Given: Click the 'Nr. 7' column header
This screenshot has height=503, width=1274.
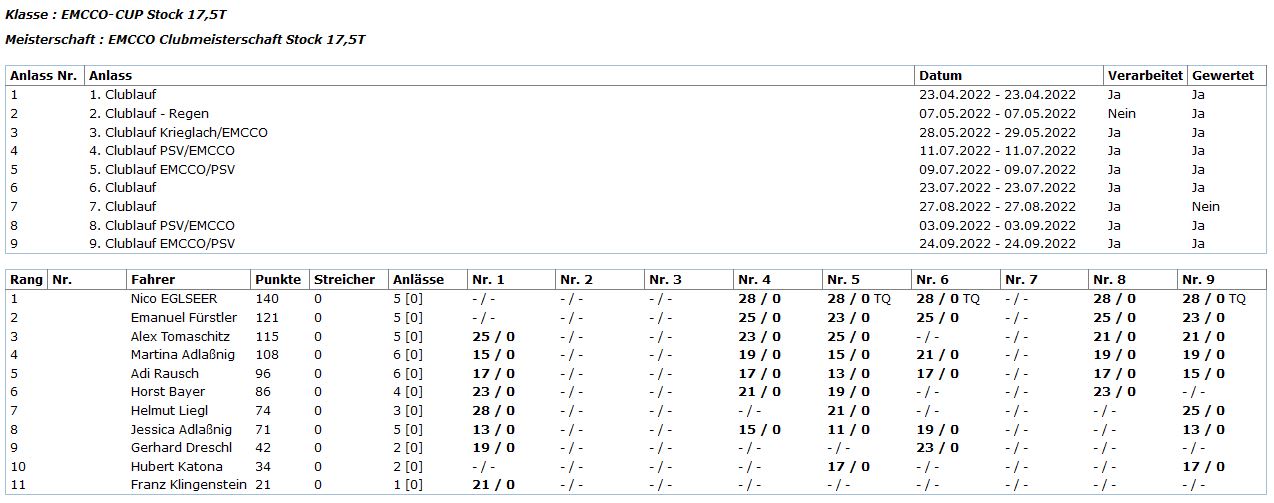Looking at the screenshot, I should (1021, 279).
